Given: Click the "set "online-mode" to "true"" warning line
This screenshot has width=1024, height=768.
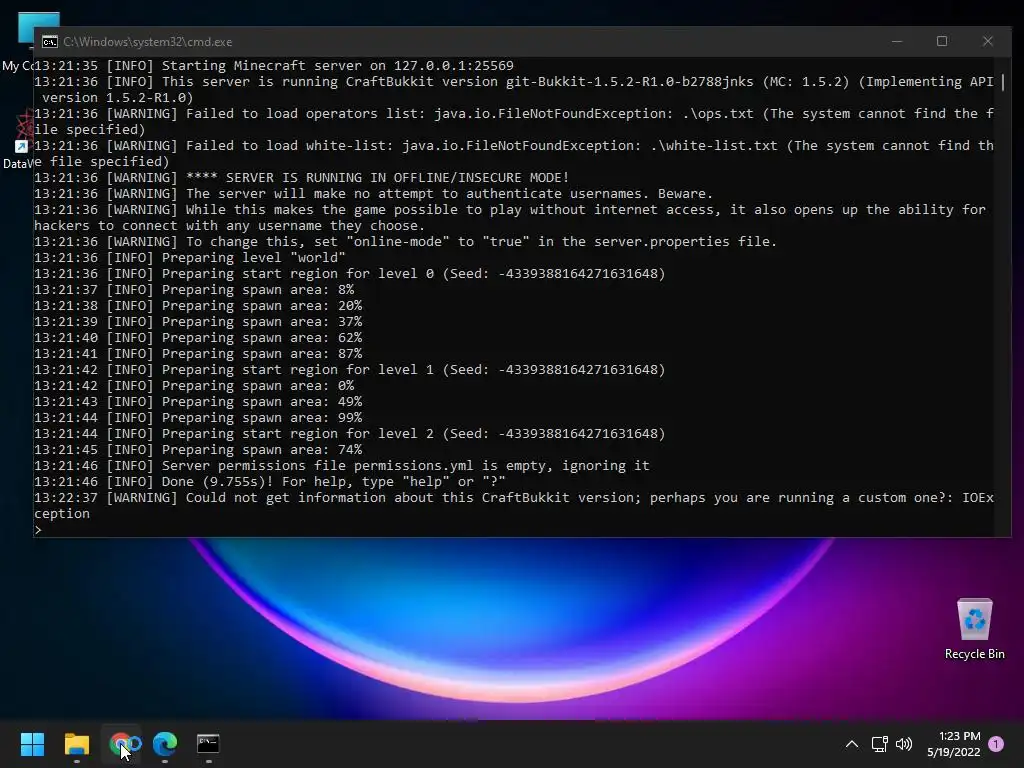Looking at the screenshot, I should [x=406, y=242].
